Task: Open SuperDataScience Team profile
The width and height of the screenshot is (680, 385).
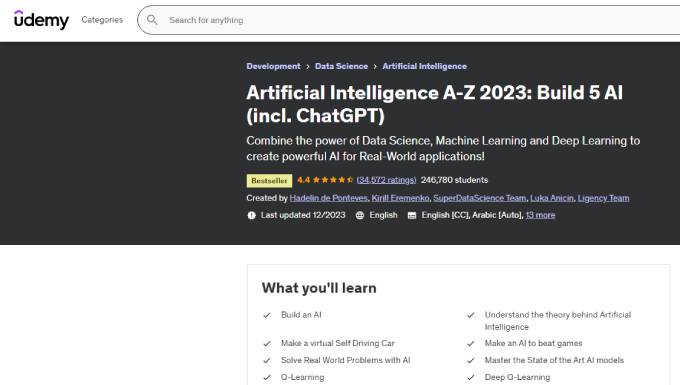Action: [x=480, y=198]
